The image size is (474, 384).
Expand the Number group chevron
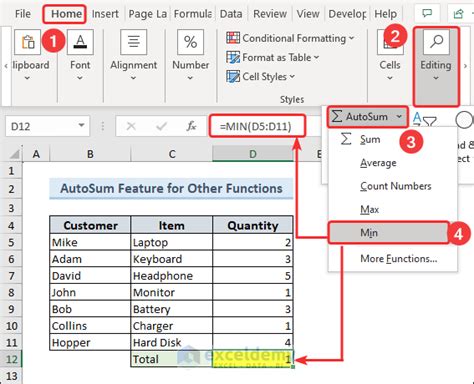(190, 78)
